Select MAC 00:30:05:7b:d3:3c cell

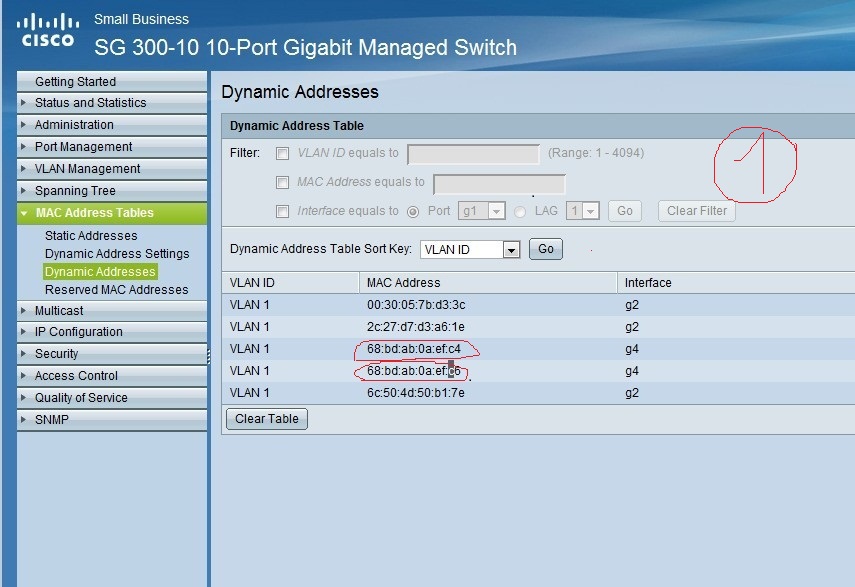point(416,305)
